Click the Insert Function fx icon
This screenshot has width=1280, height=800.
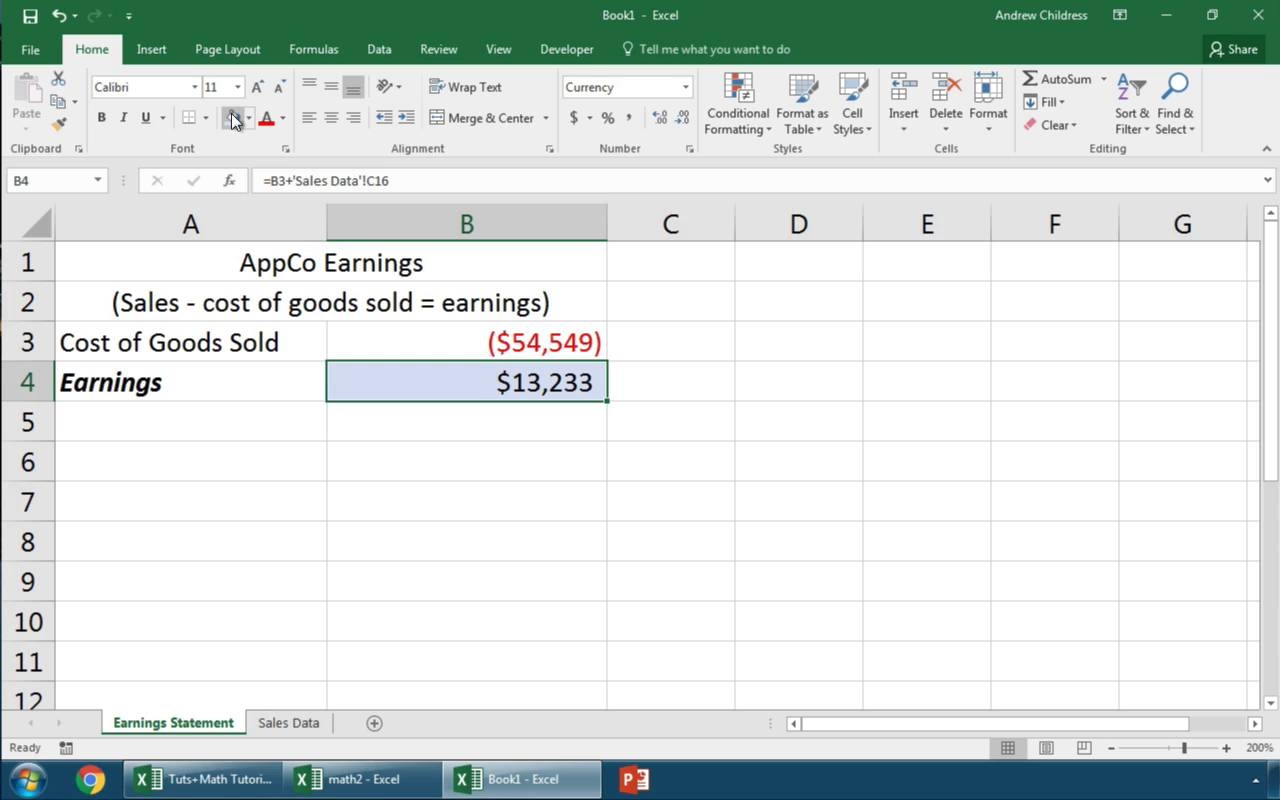click(x=229, y=181)
